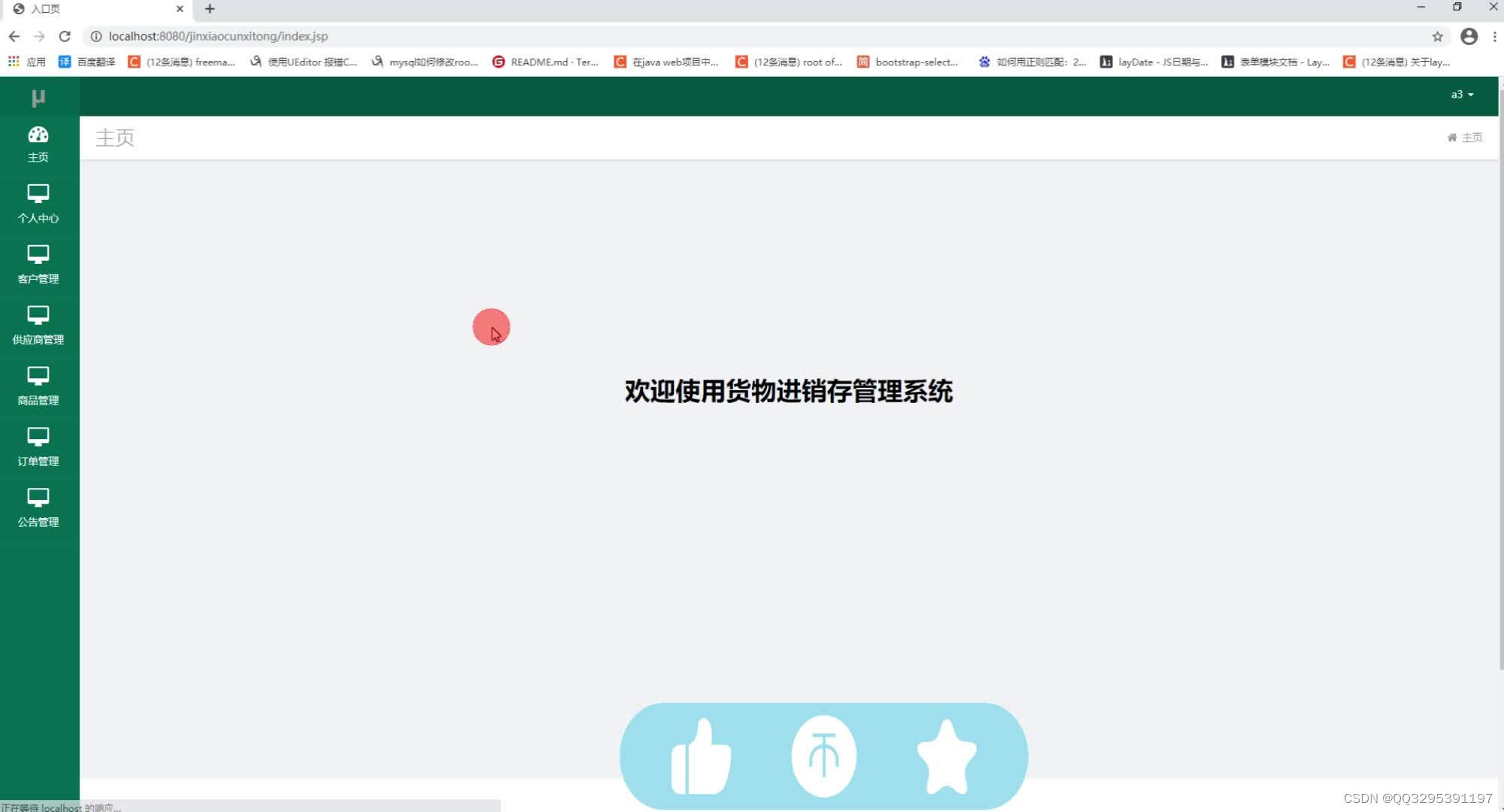The width and height of the screenshot is (1504, 812).
Task: Expand the a3 user dropdown
Action: pos(1462,95)
